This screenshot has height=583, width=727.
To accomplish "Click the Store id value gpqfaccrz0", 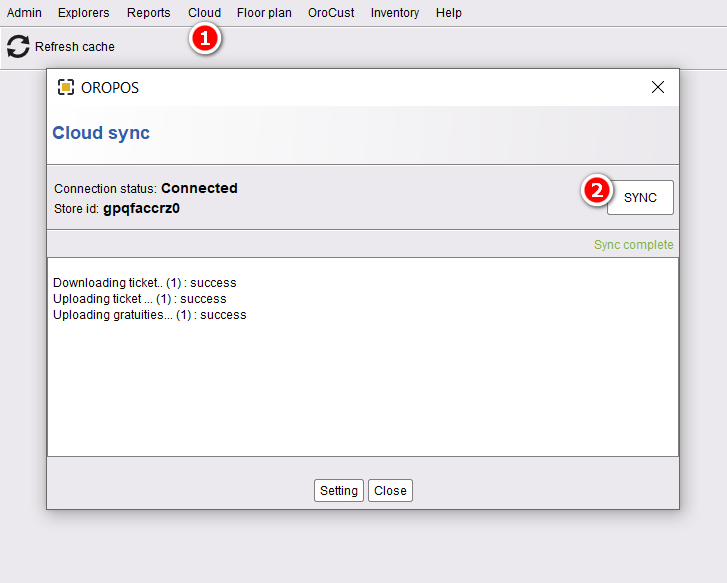I will click(x=141, y=209).
